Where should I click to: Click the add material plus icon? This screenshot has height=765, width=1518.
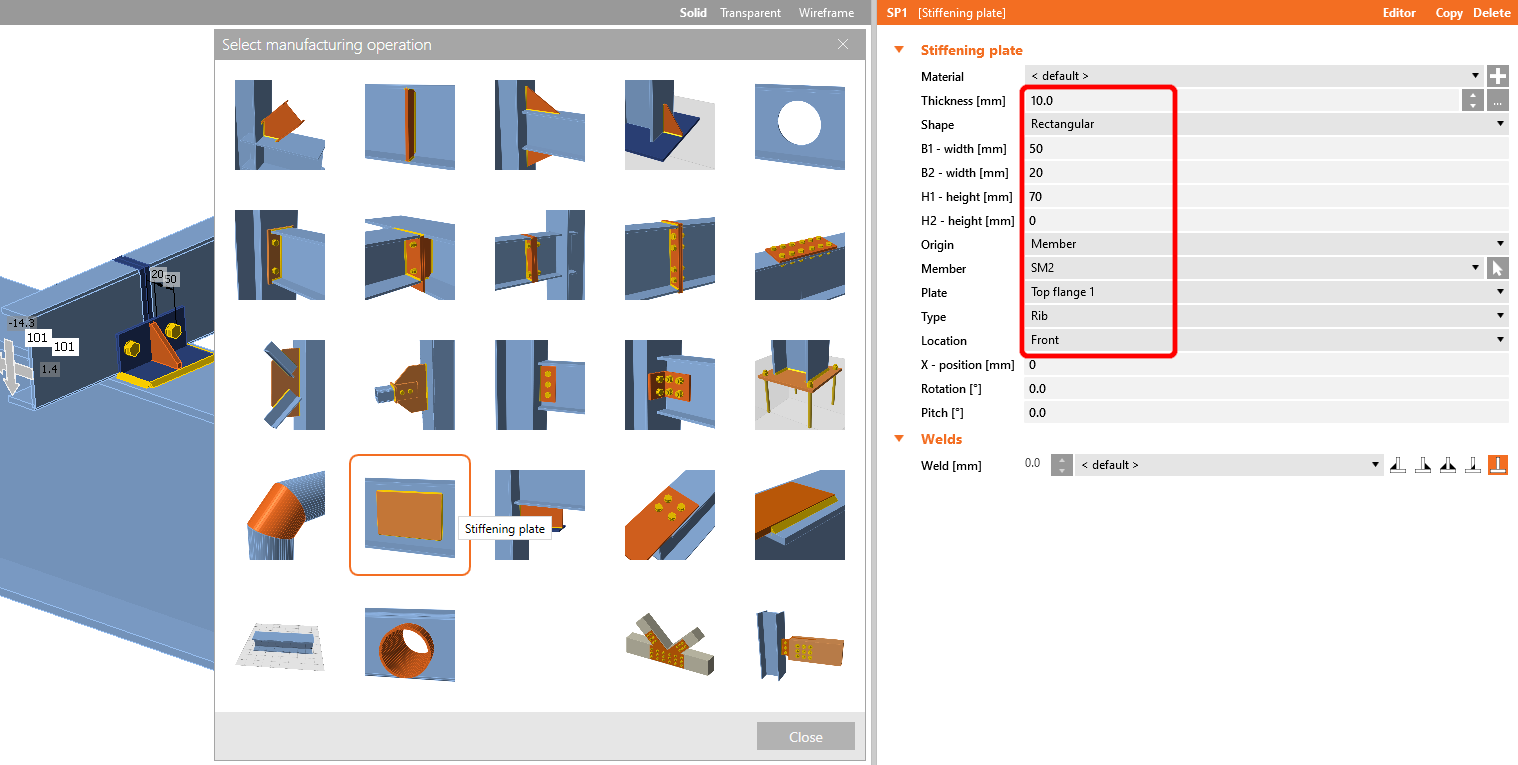1497,76
